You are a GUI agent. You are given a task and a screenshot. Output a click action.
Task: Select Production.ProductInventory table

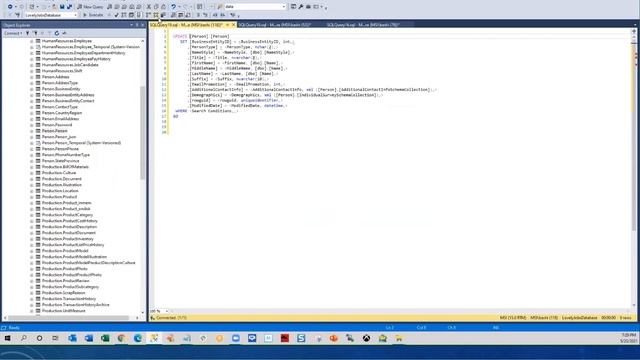[68, 239]
